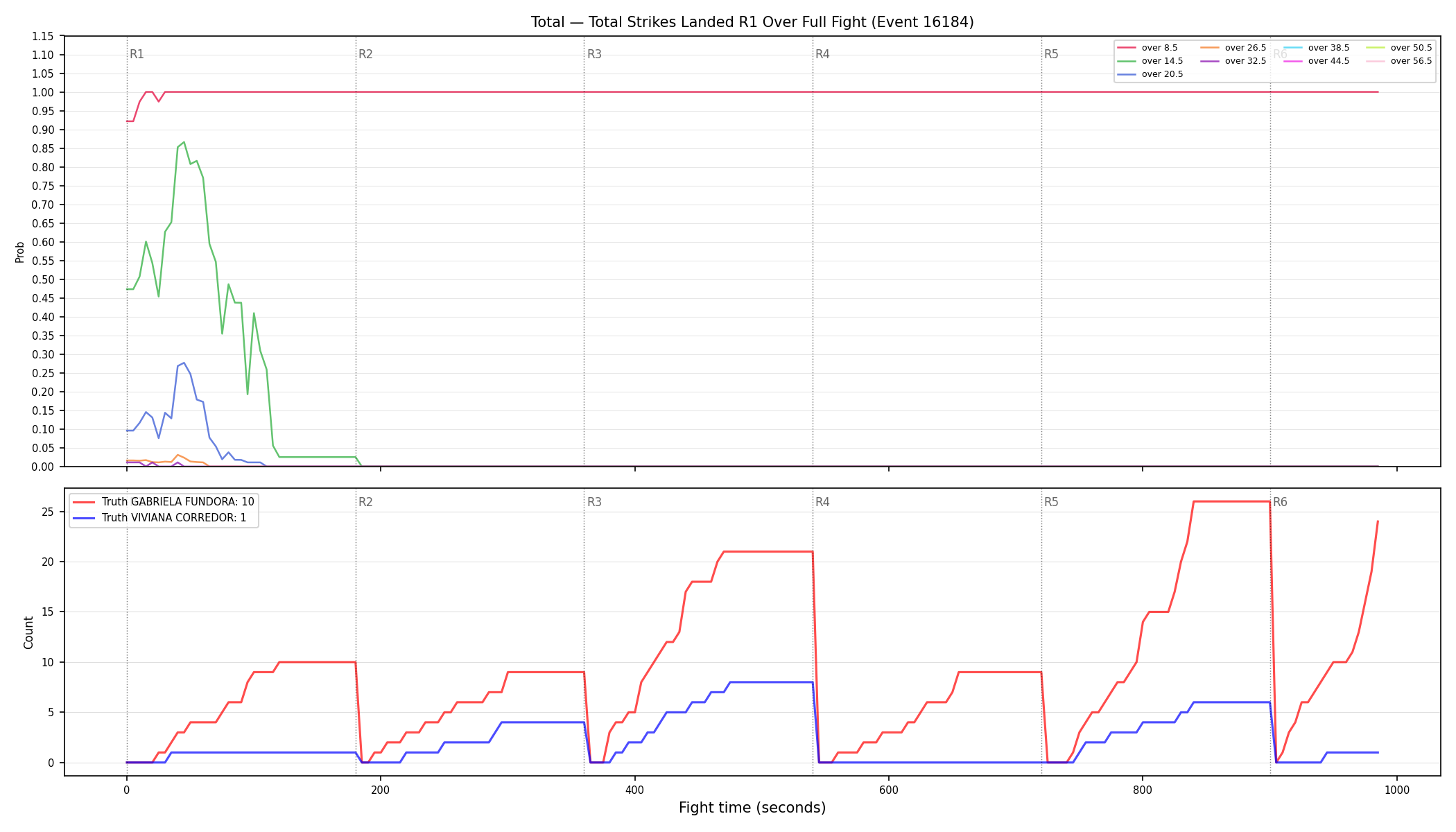Click the 'Prob' y-axis label
This screenshot has width=1456, height=832.
pyautogui.click(x=20, y=252)
